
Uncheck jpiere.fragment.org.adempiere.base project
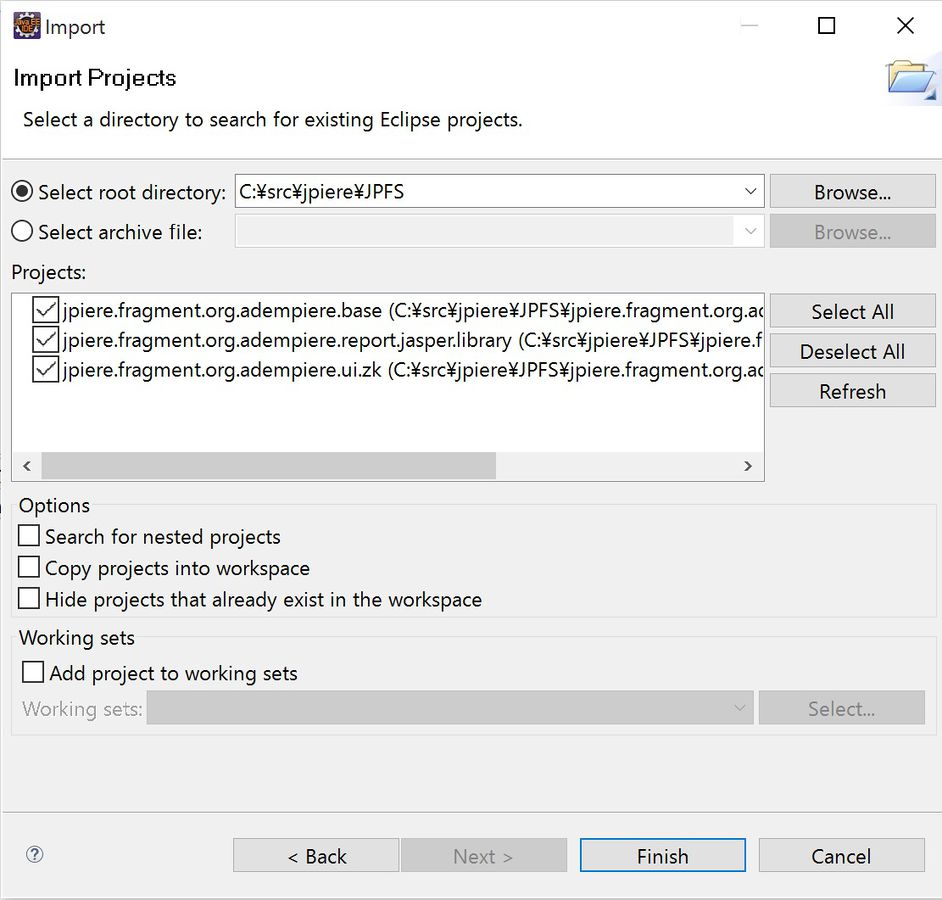[45, 310]
